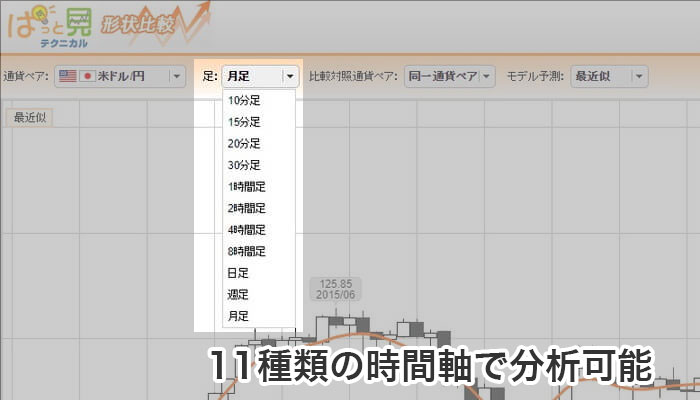Screen dimensions: 700x400
Task: Choose the 20分足 option
Action: (x=258, y=143)
